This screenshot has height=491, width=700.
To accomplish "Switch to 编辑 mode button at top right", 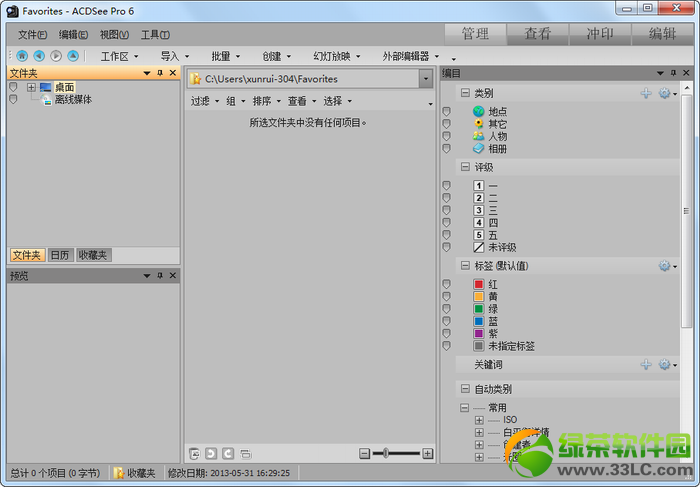I will pyautogui.click(x=662, y=34).
